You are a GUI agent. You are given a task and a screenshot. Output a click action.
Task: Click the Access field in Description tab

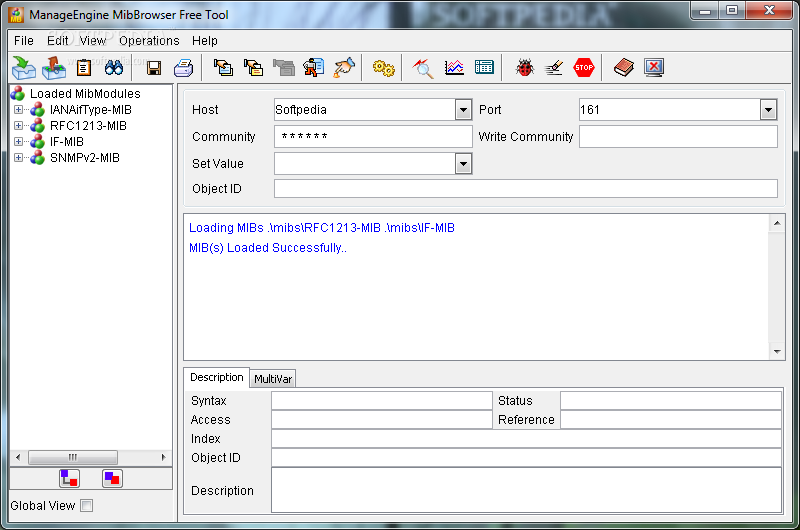(382, 419)
